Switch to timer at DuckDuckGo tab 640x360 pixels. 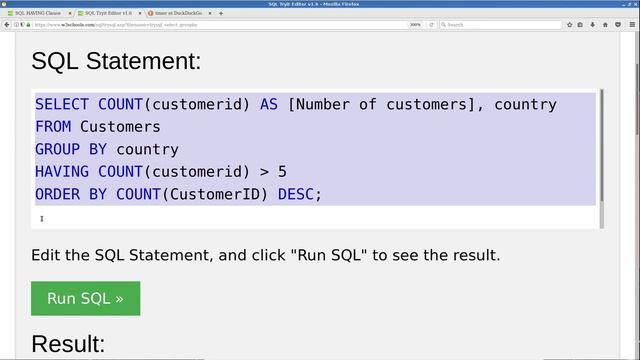[x=178, y=13]
